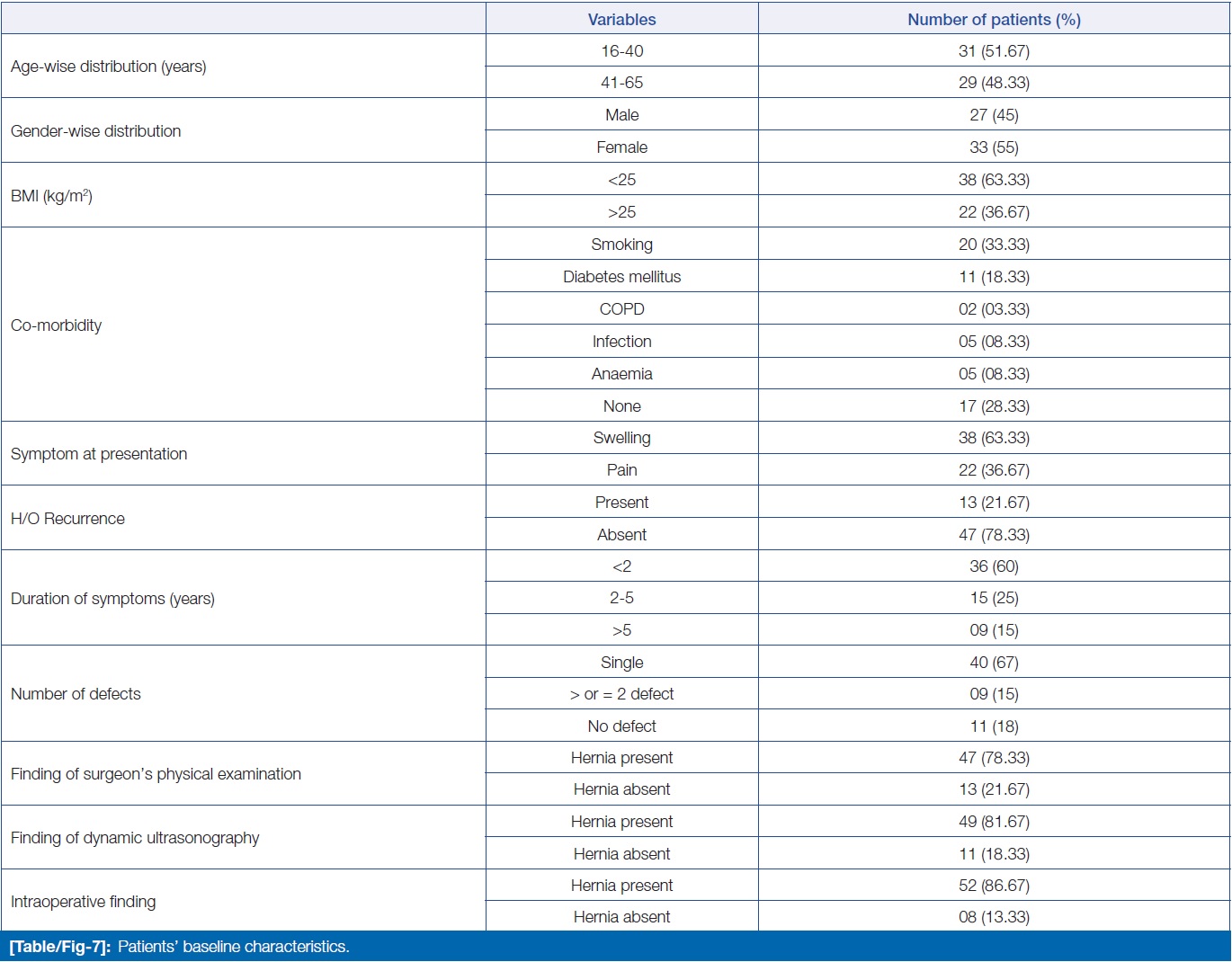This screenshot has width=1232, height=962.
Task: Click the 'Smoking' cell
Action: (x=621, y=245)
